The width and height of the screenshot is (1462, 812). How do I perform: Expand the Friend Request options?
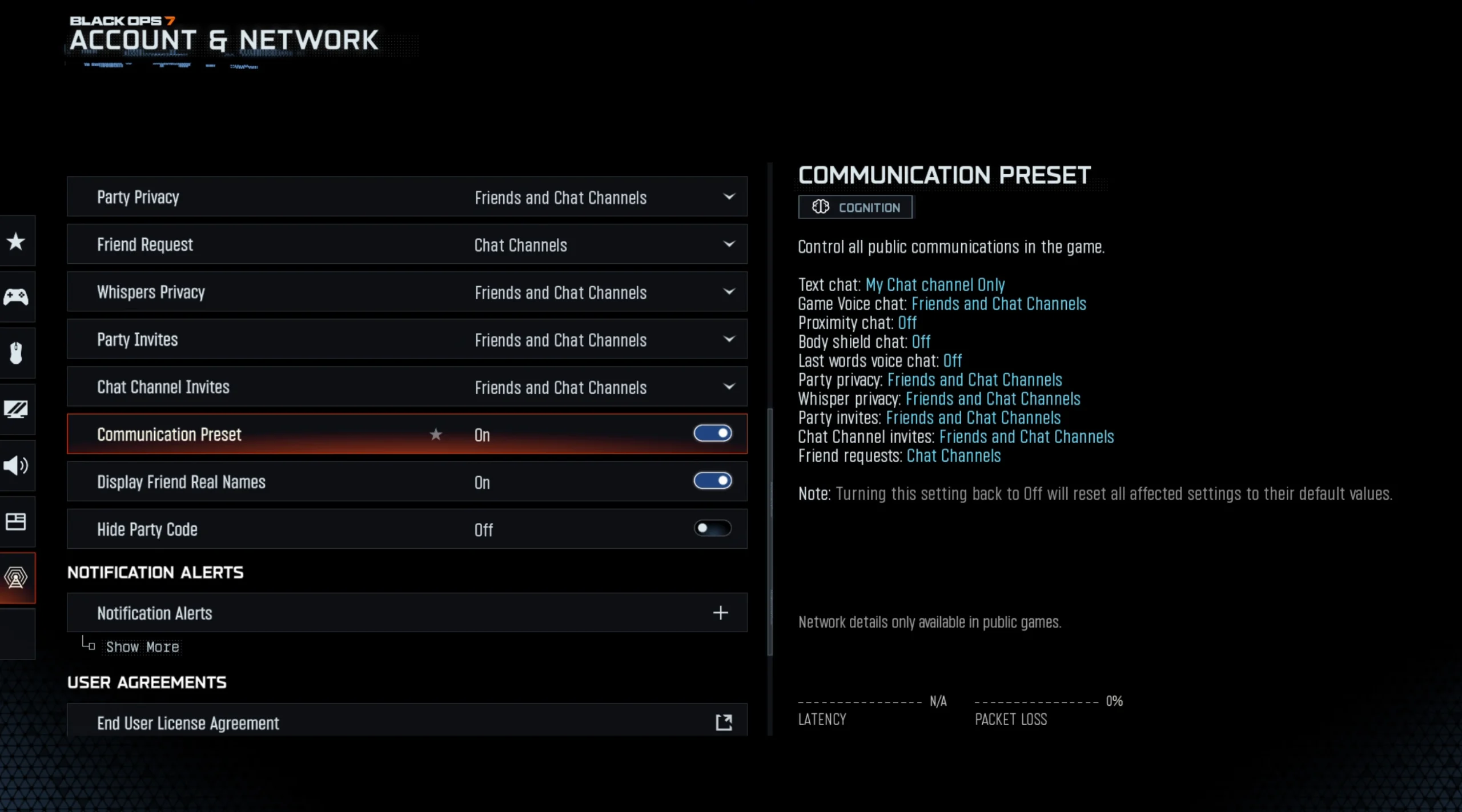click(729, 244)
